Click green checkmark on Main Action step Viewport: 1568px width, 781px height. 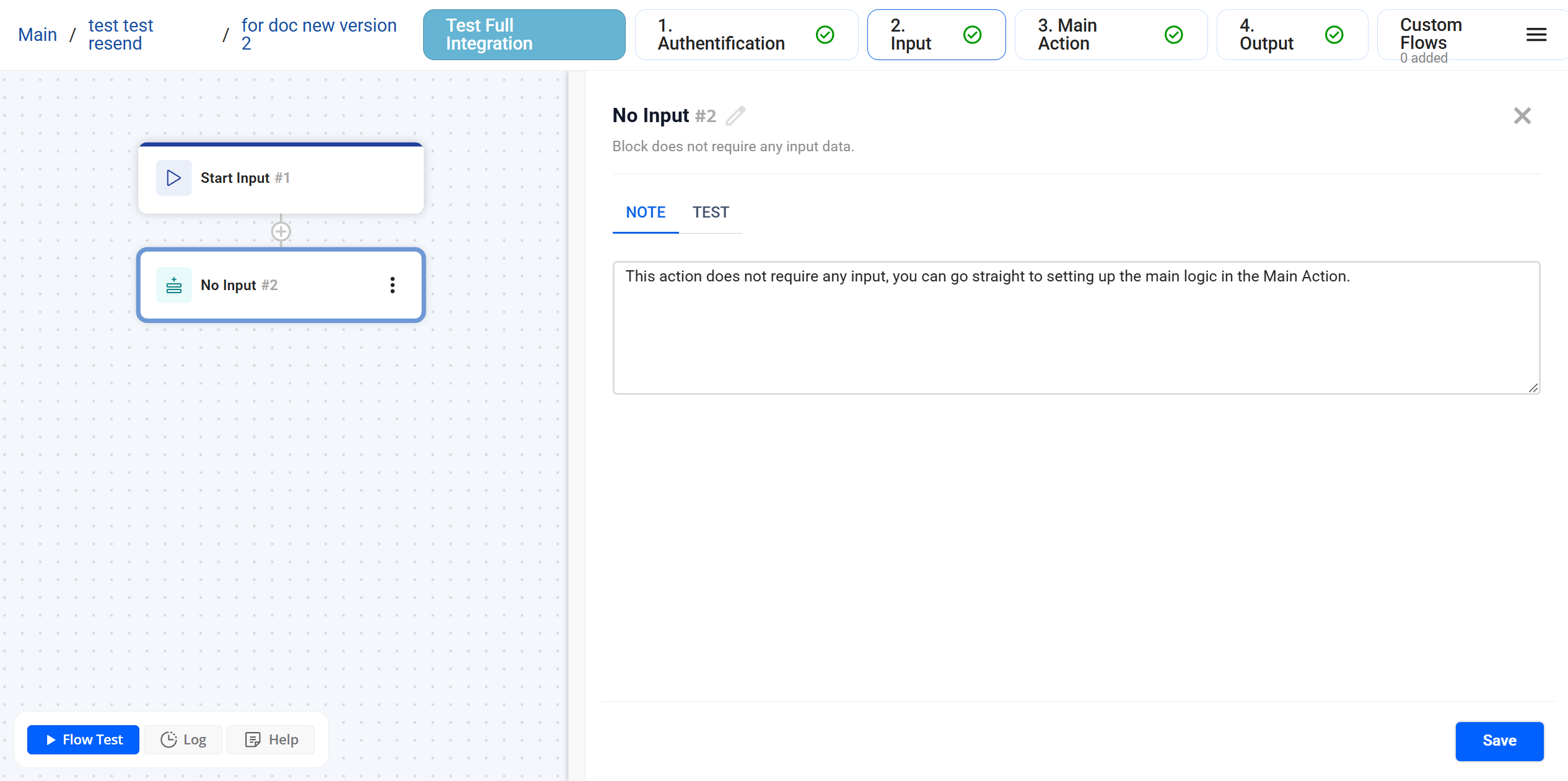pos(1173,35)
